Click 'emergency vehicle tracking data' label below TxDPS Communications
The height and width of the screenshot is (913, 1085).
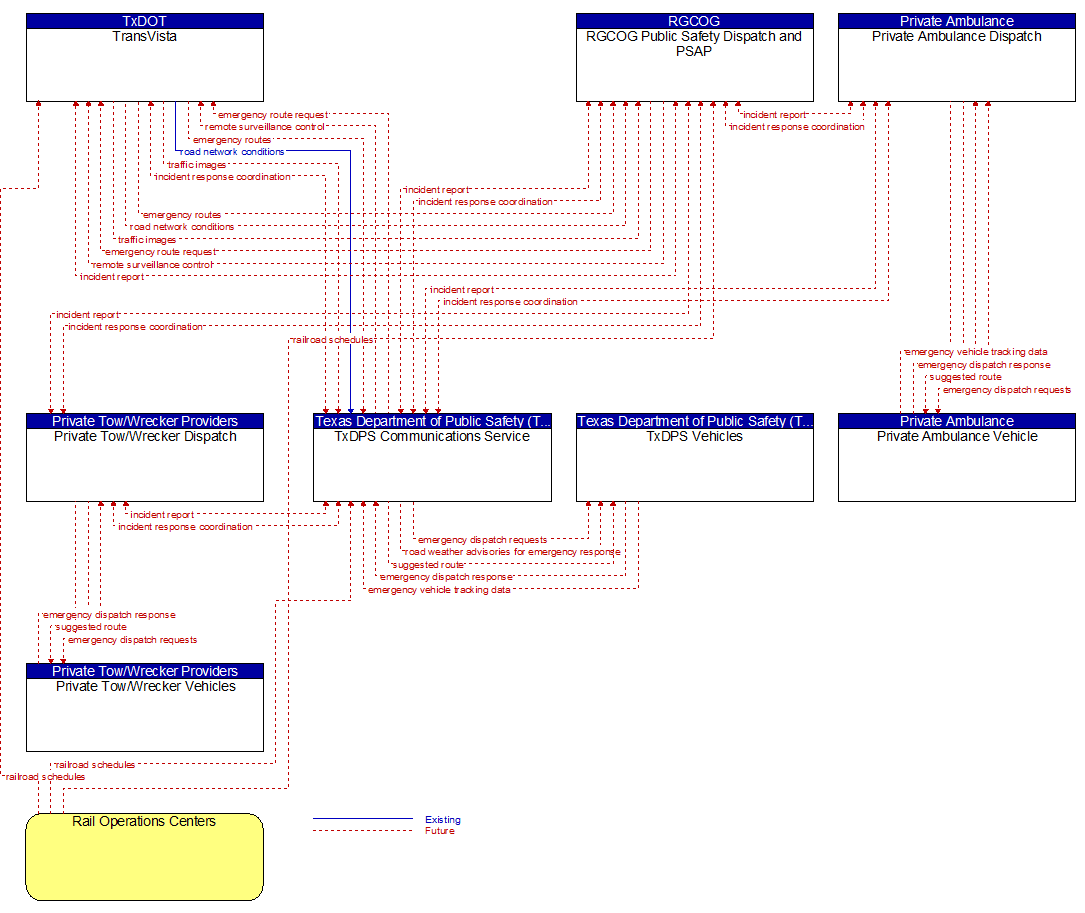pos(439,590)
